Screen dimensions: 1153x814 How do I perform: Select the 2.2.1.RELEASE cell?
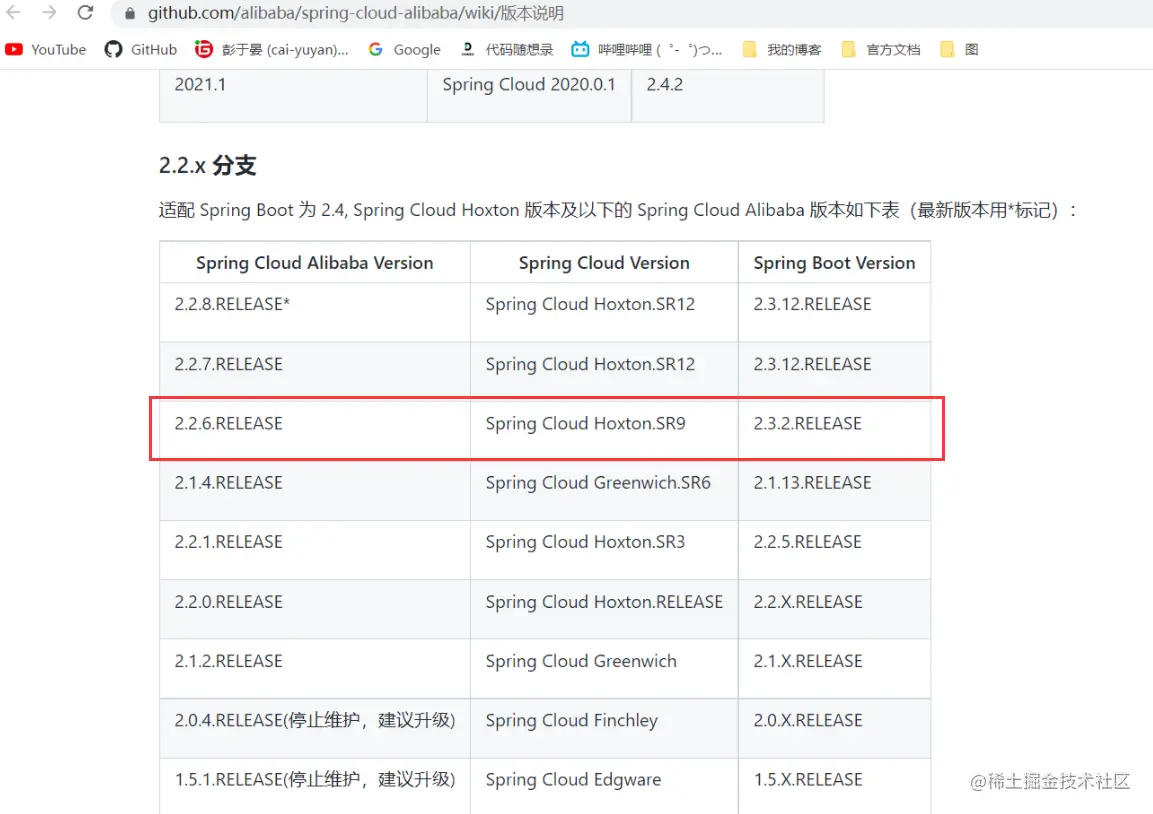315,549
